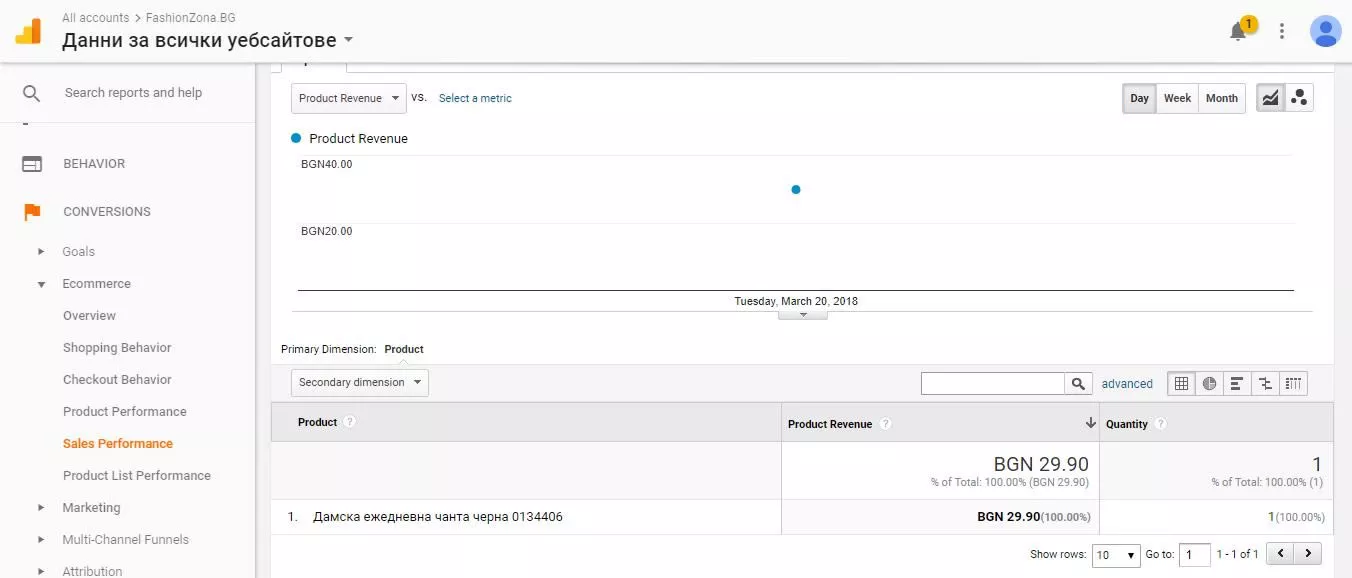The height and width of the screenshot is (578, 1352).
Task: Open the three-dot options menu
Action: 1282,31
